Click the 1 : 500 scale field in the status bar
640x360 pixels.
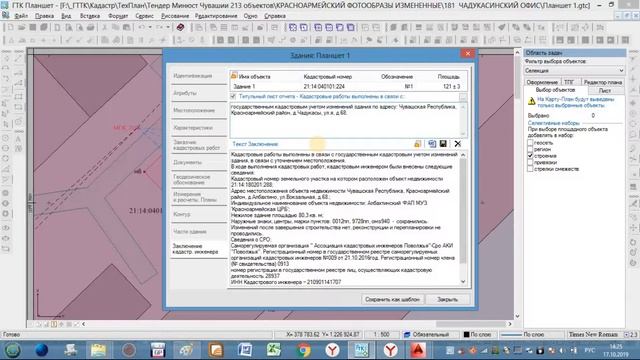(x=382, y=335)
